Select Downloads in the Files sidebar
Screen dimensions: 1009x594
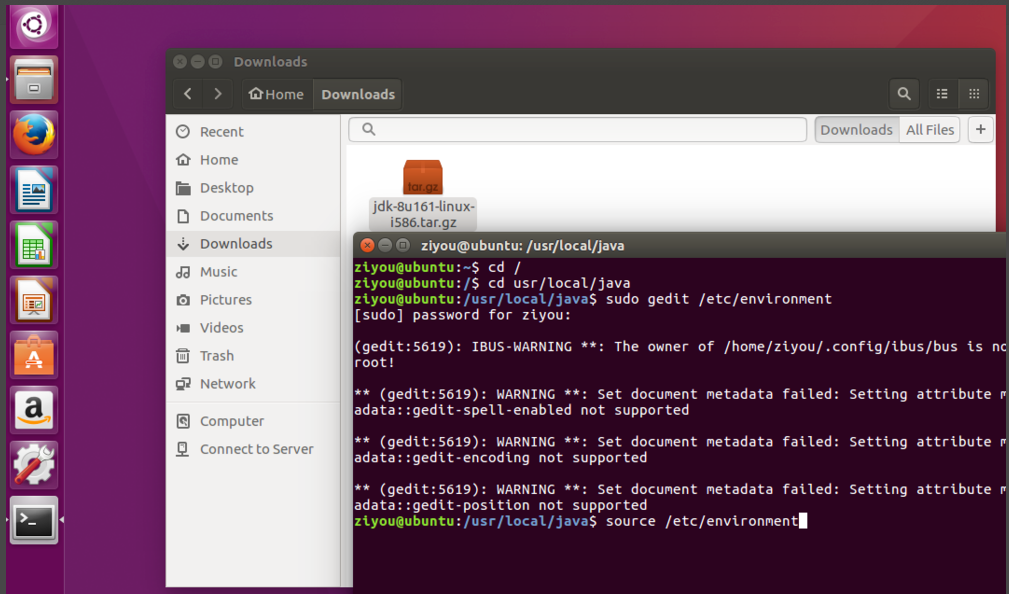point(253,243)
